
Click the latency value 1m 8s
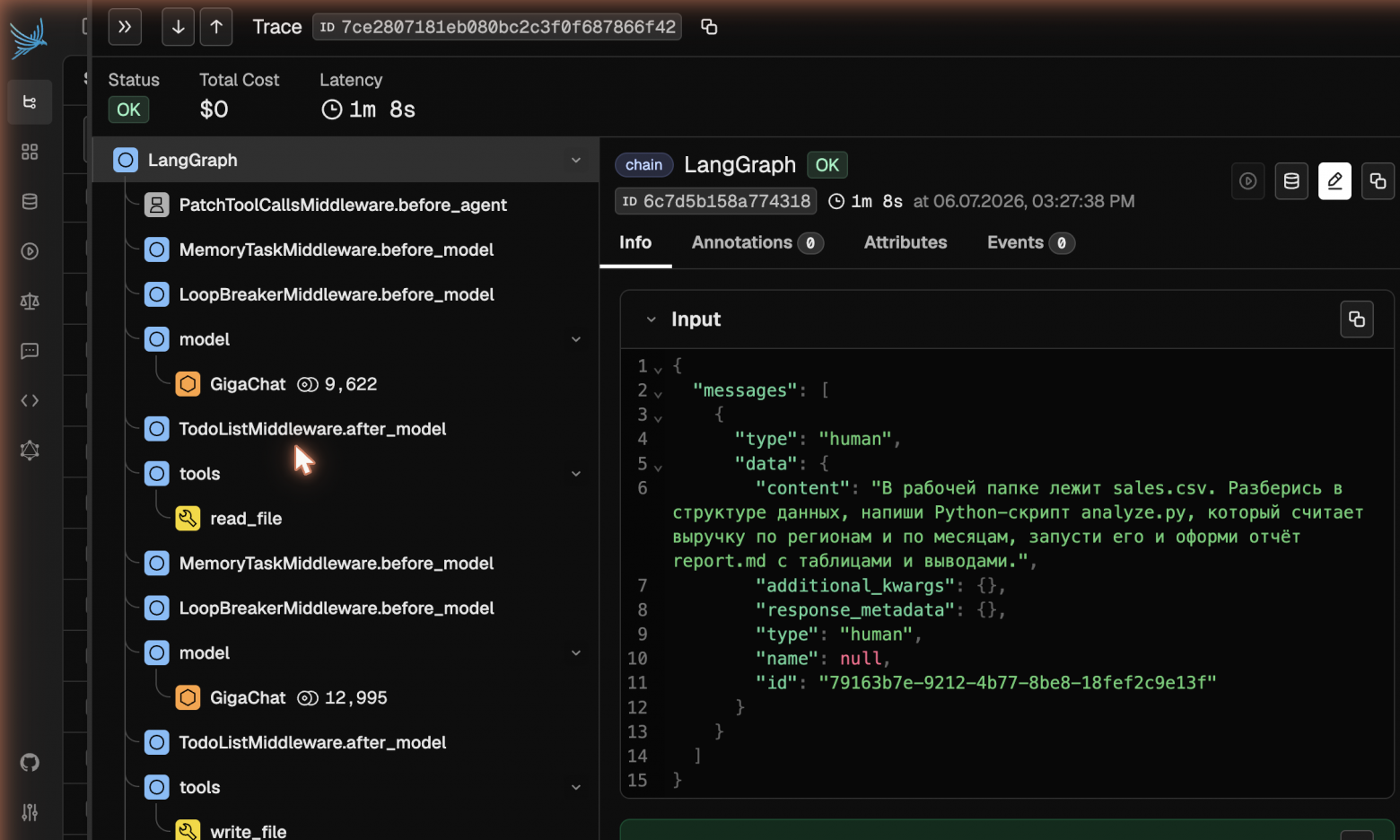[x=369, y=109]
